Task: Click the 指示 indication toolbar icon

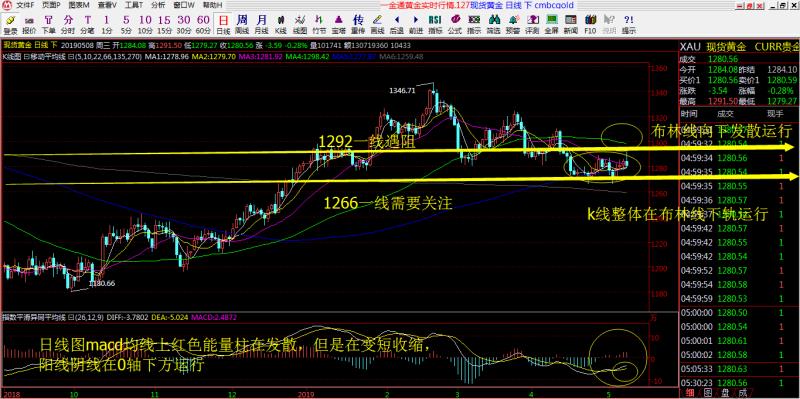Action: click(x=474, y=24)
